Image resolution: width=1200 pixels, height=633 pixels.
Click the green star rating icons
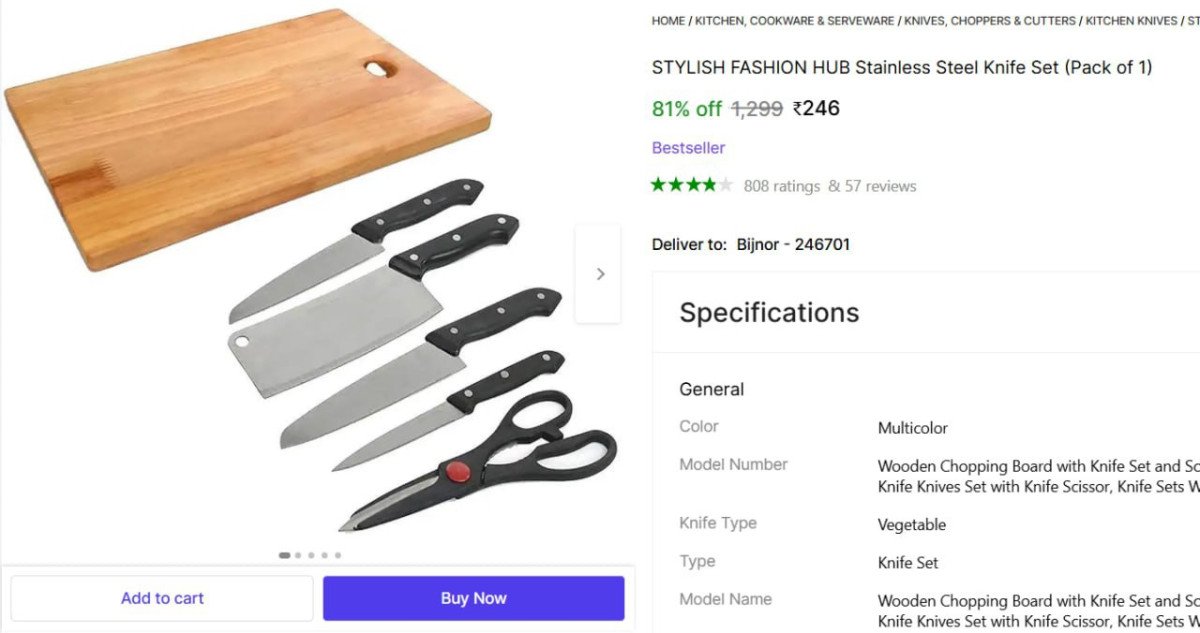point(691,185)
